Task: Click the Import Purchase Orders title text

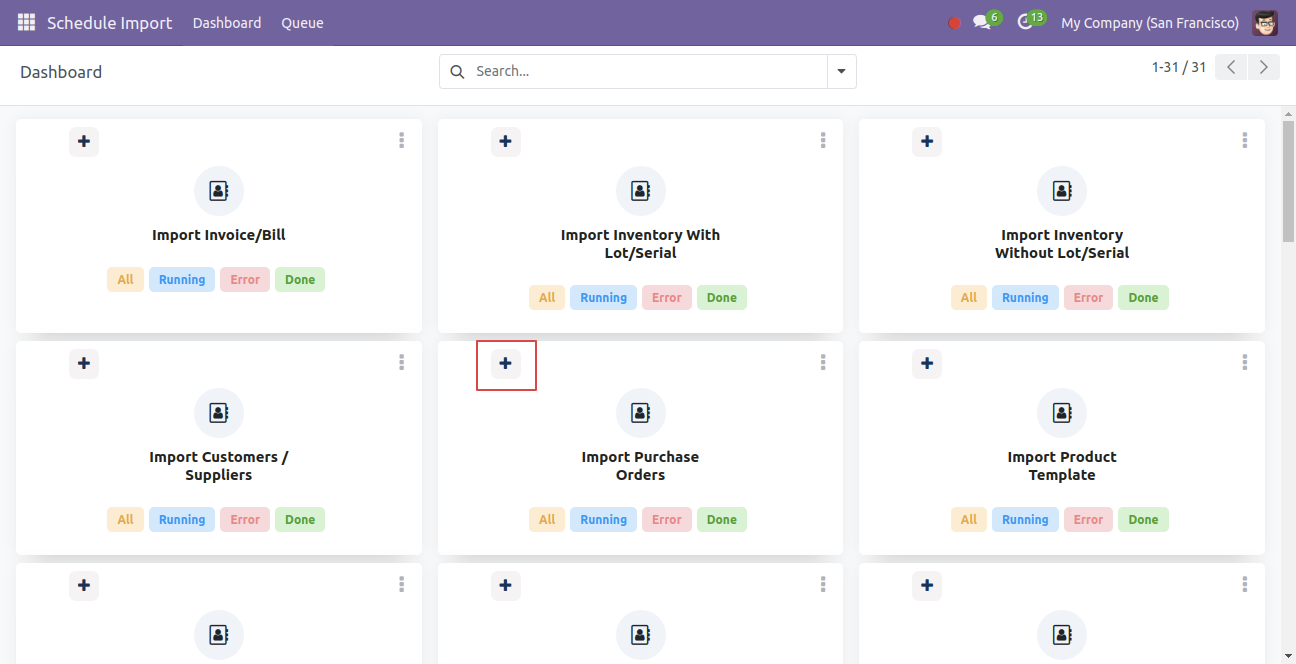Action: [640, 466]
